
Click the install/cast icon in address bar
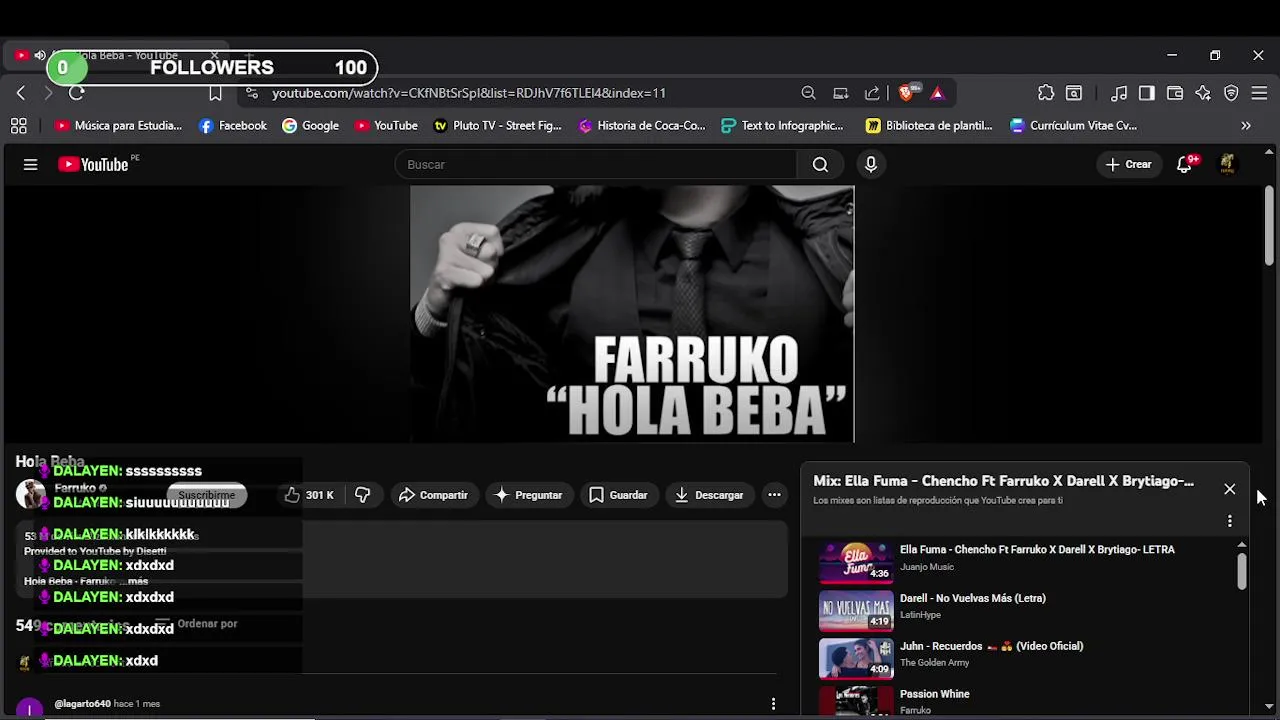click(841, 93)
